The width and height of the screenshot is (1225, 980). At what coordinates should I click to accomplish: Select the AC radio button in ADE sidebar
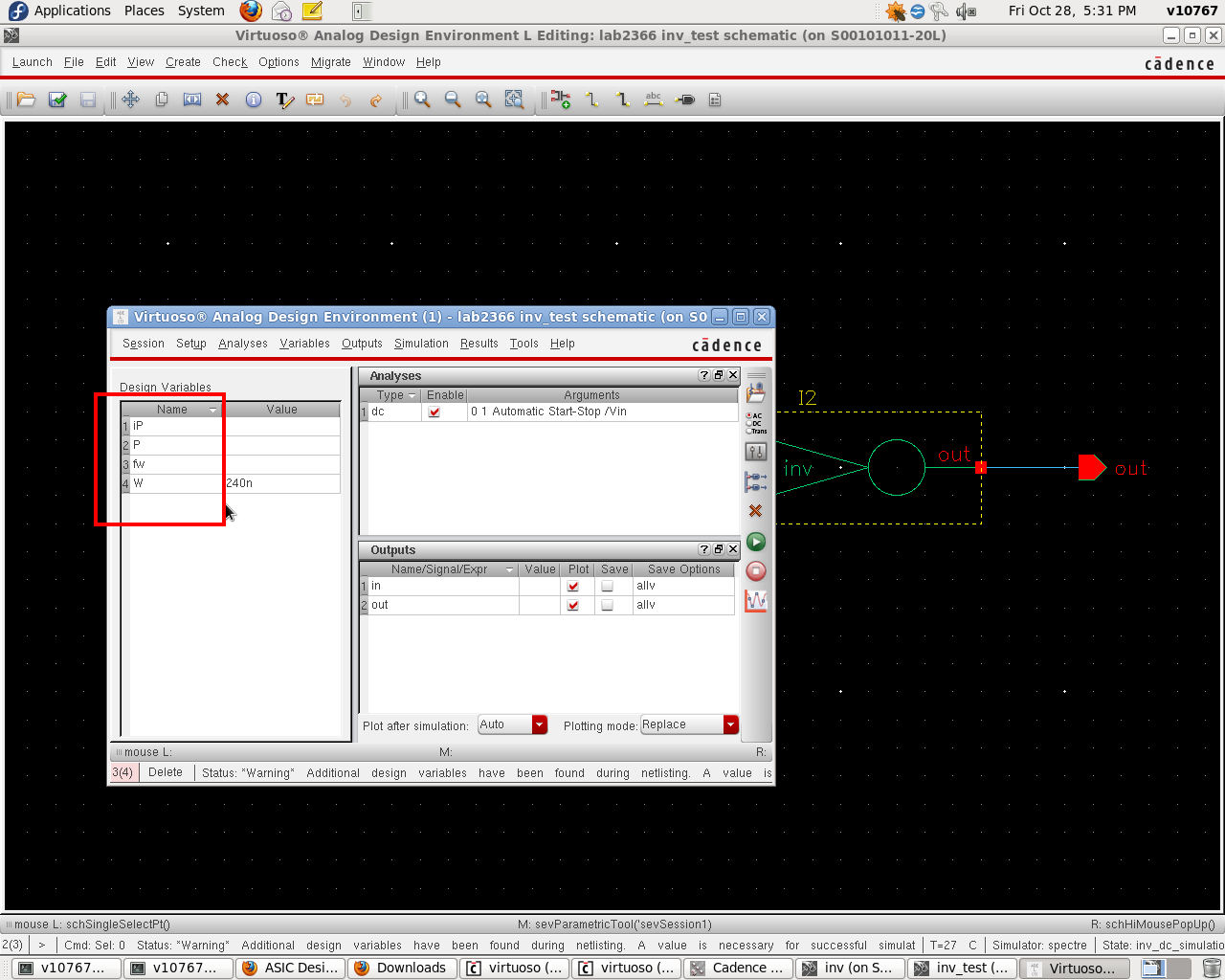pyautogui.click(x=748, y=415)
